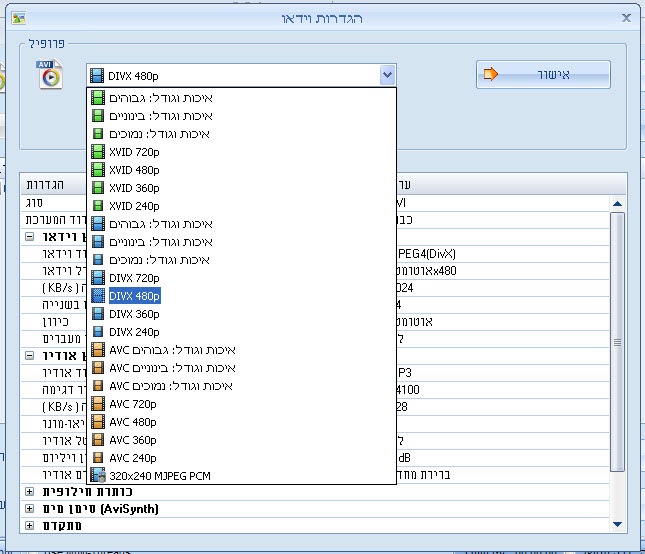This screenshot has width=645, height=554.
Task: Expand the סימן מים (AviSynth) section
Action: tap(29, 509)
